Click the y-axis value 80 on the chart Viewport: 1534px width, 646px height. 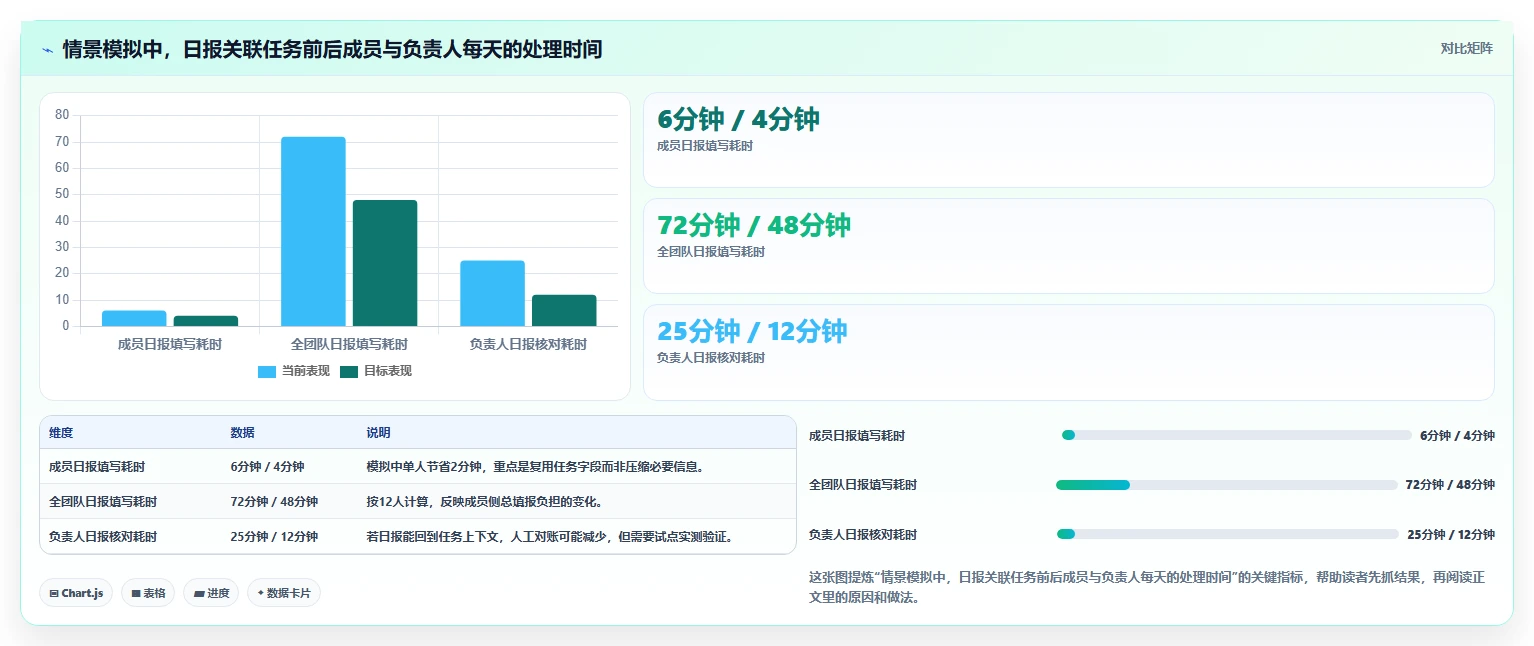pyautogui.click(x=62, y=115)
